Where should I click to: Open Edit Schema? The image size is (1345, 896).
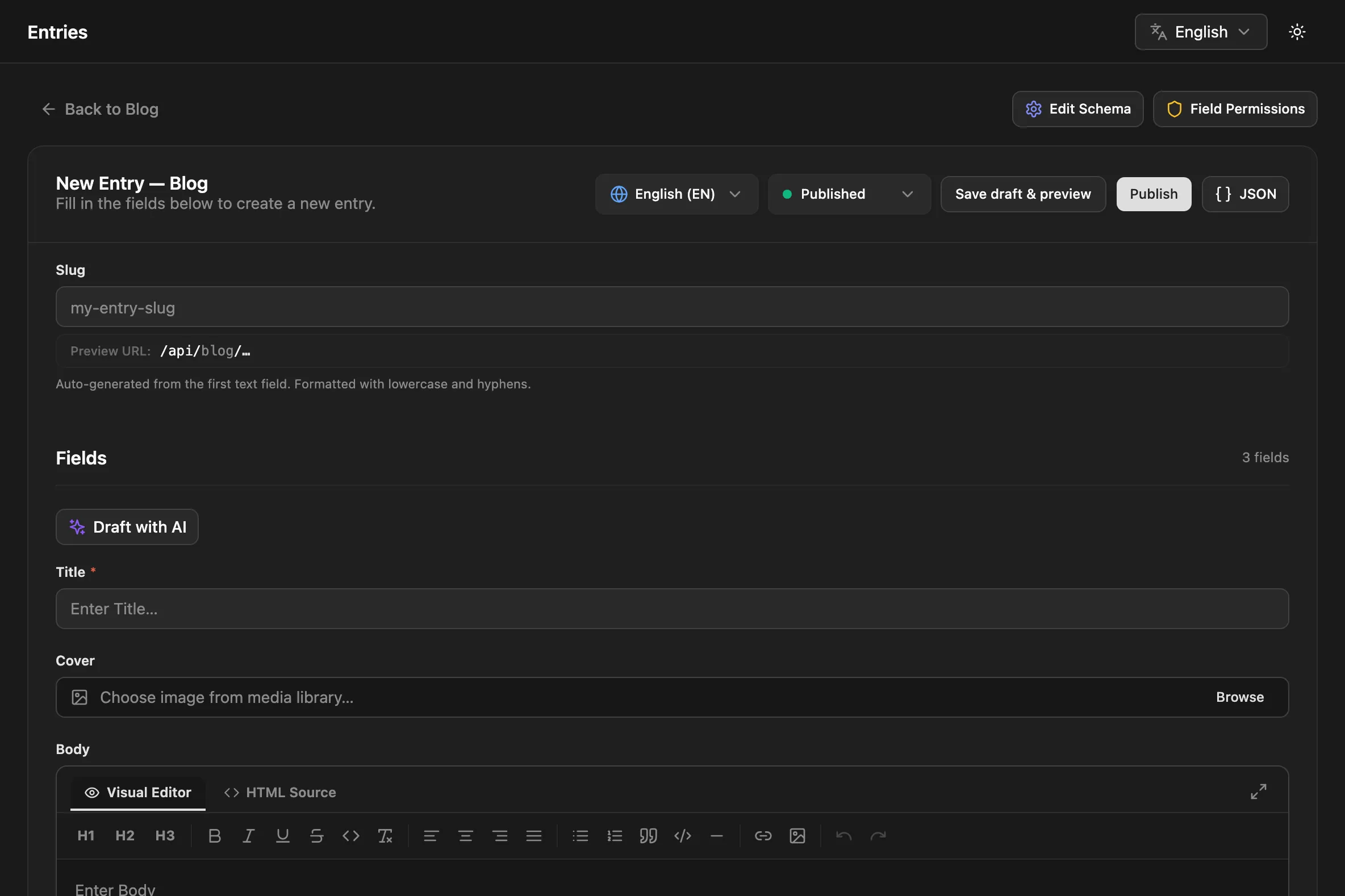pyautogui.click(x=1077, y=109)
